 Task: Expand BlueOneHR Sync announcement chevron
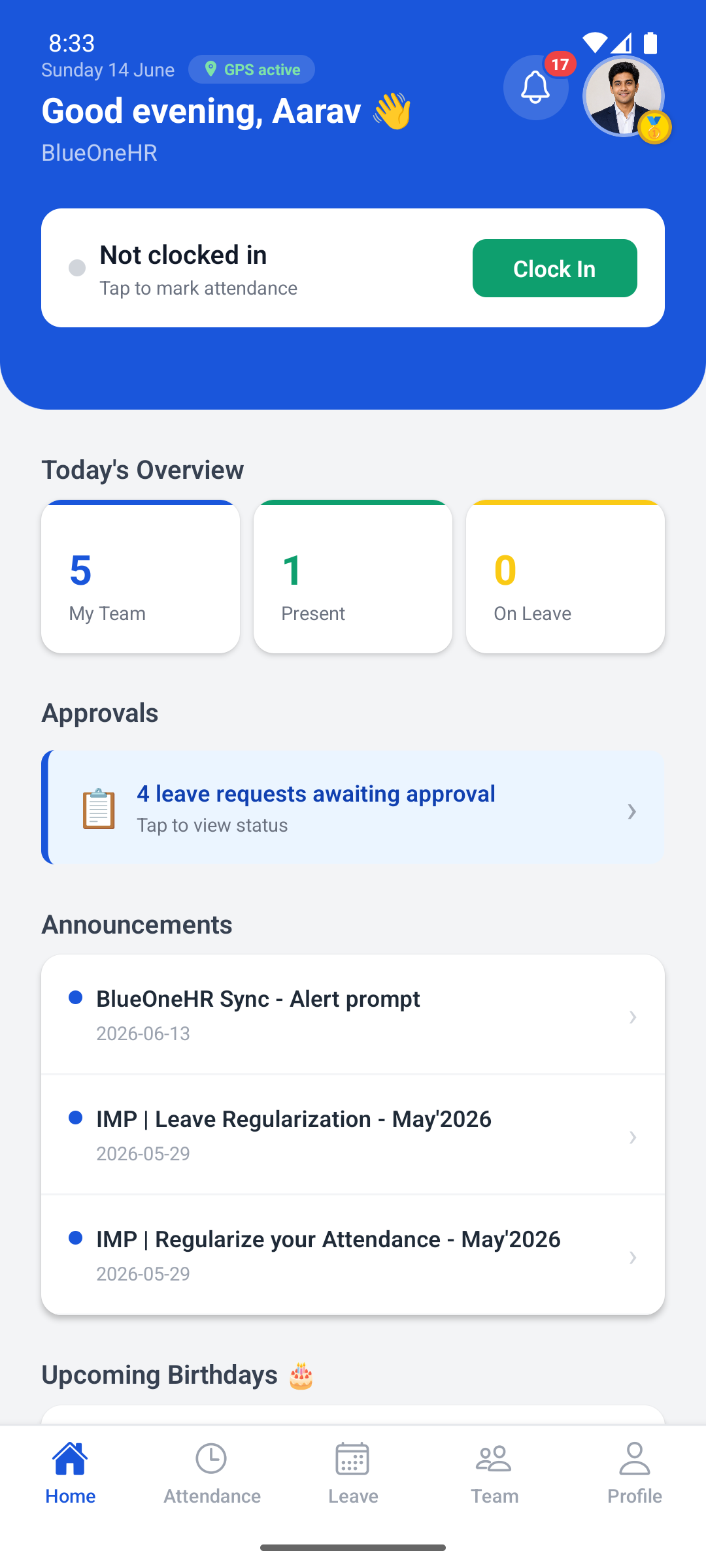633,1017
